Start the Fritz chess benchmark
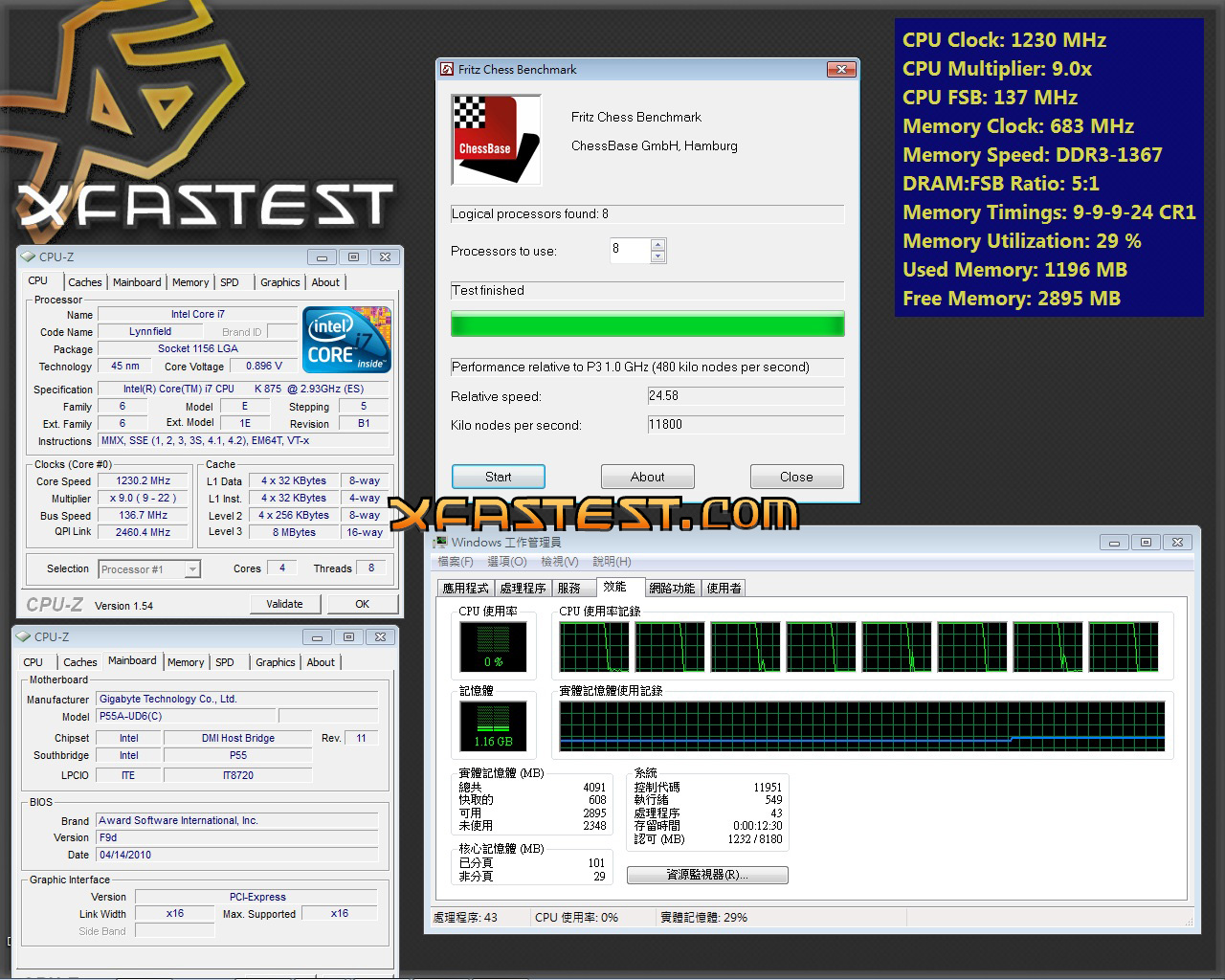Image resolution: width=1225 pixels, height=980 pixels. 498,477
